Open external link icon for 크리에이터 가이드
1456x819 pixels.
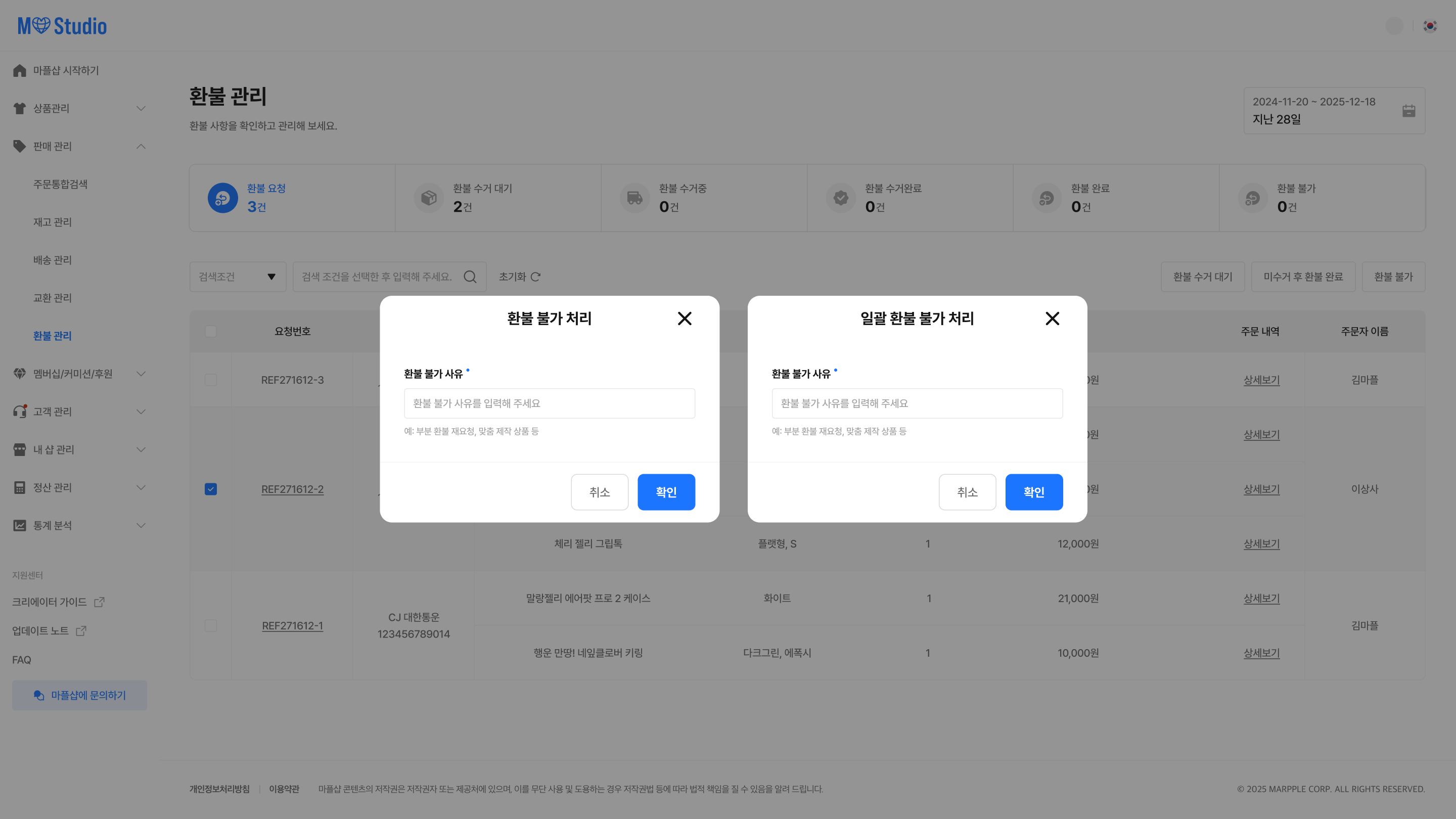[100, 602]
